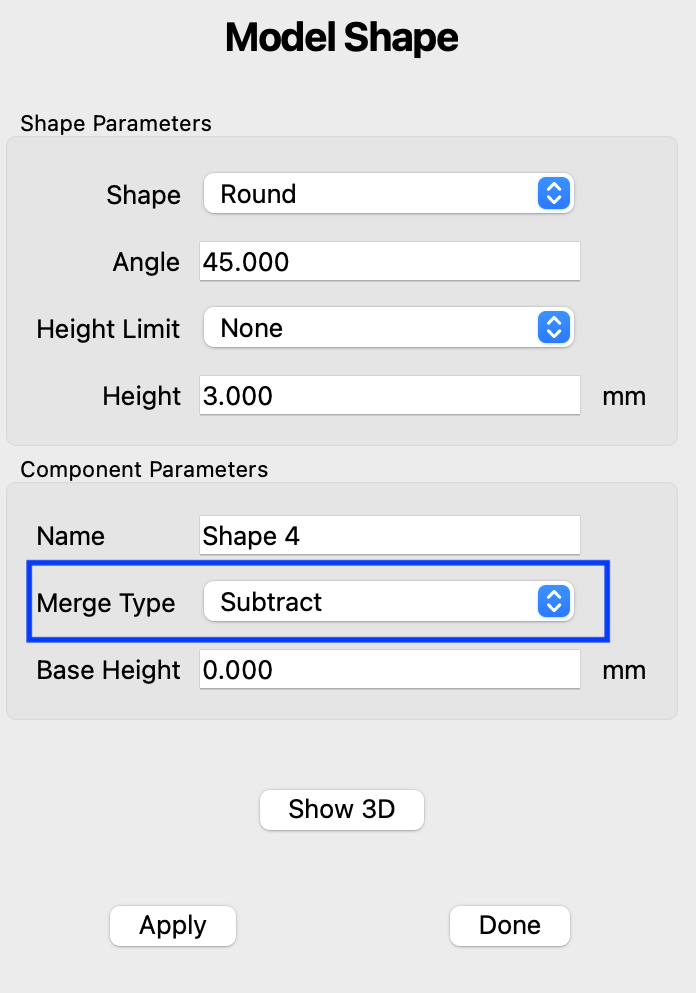This screenshot has height=993, width=696.
Task: Click the Component Parameters section heading
Action: coord(144,469)
